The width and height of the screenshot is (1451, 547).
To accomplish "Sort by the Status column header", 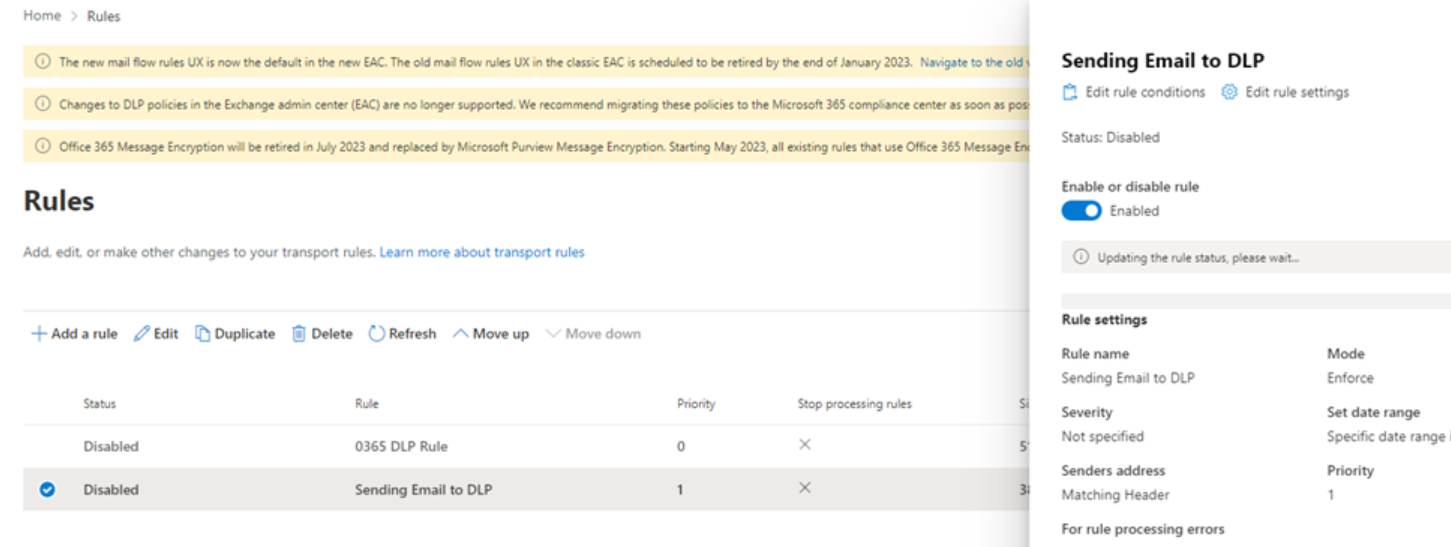I will (x=99, y=404).
